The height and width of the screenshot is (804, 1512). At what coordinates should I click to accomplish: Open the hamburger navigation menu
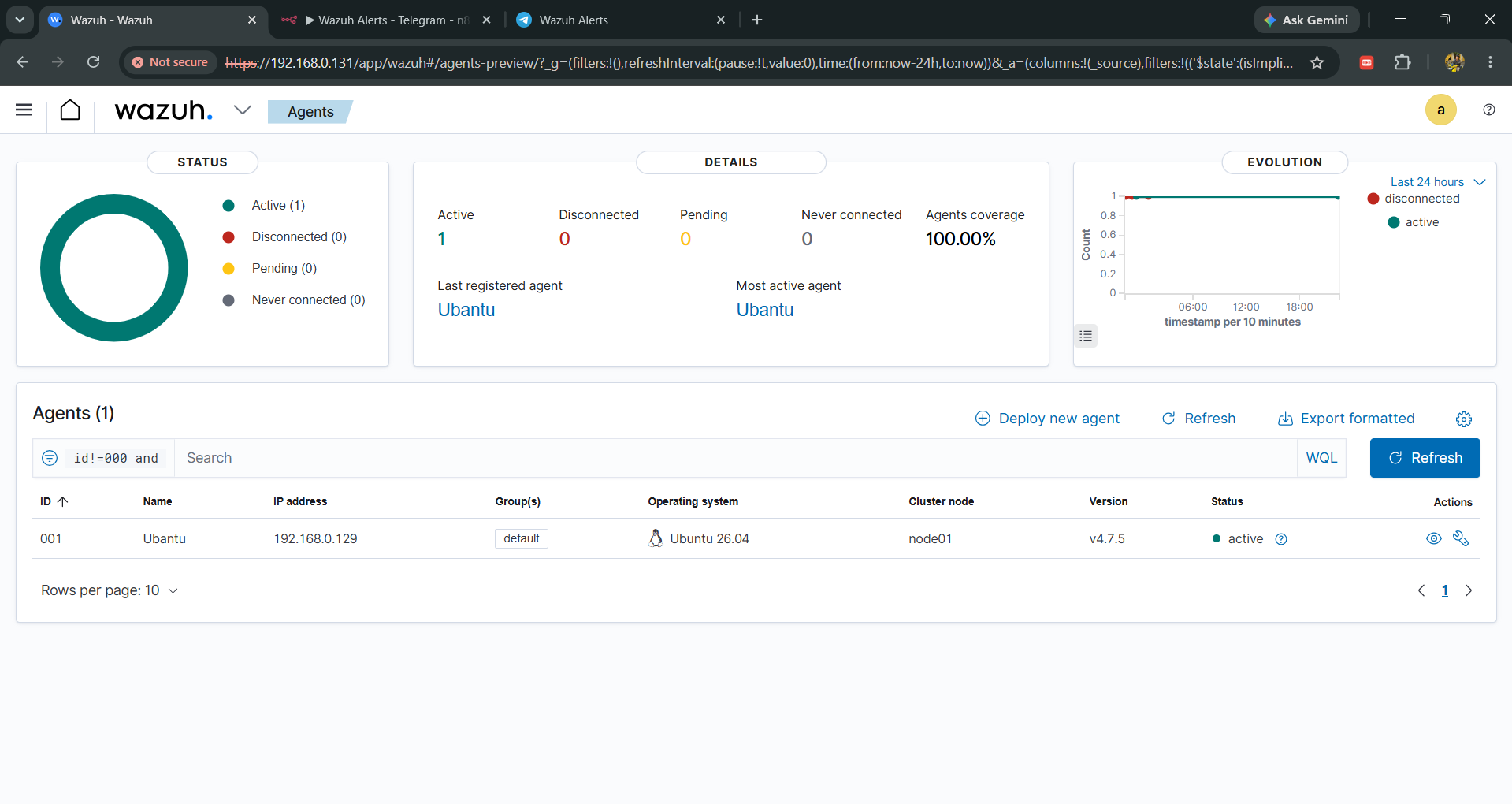coord(24,110)
